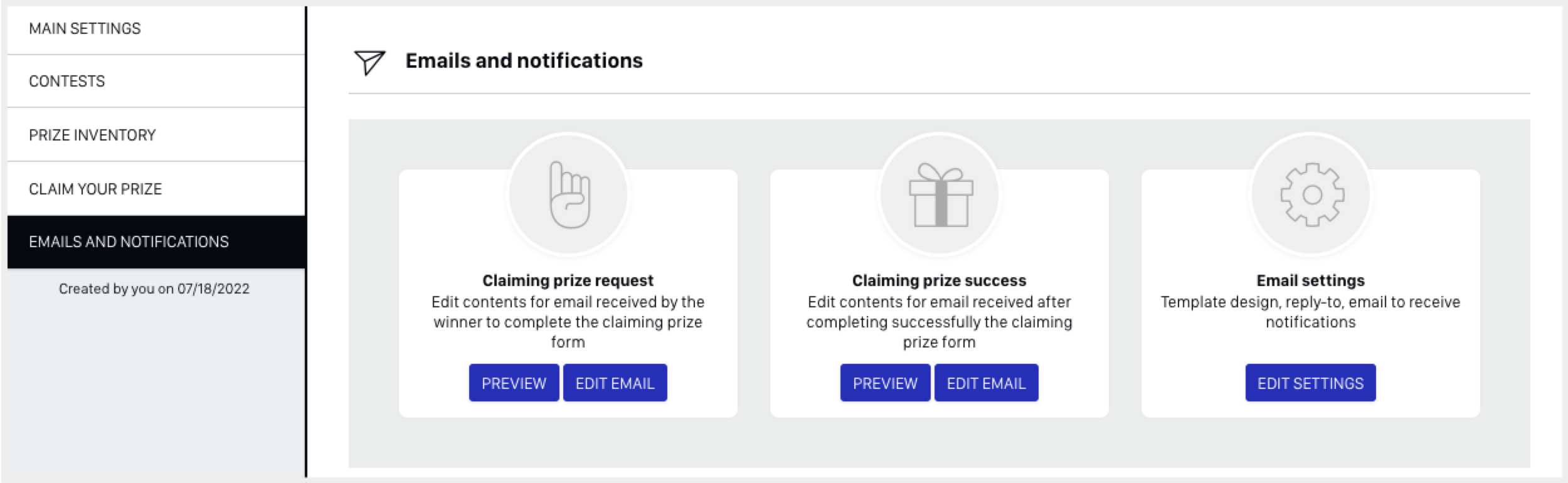Preview the Claiming prize success email
Viewport: 1568px width, 483px height.
tap(885, 383)
